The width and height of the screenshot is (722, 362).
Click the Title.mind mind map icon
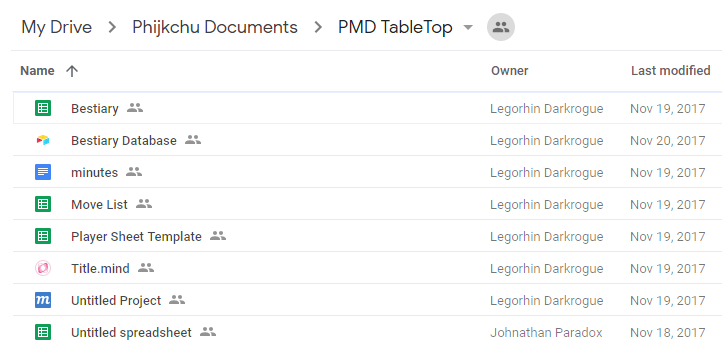click(x=43, y=268)
